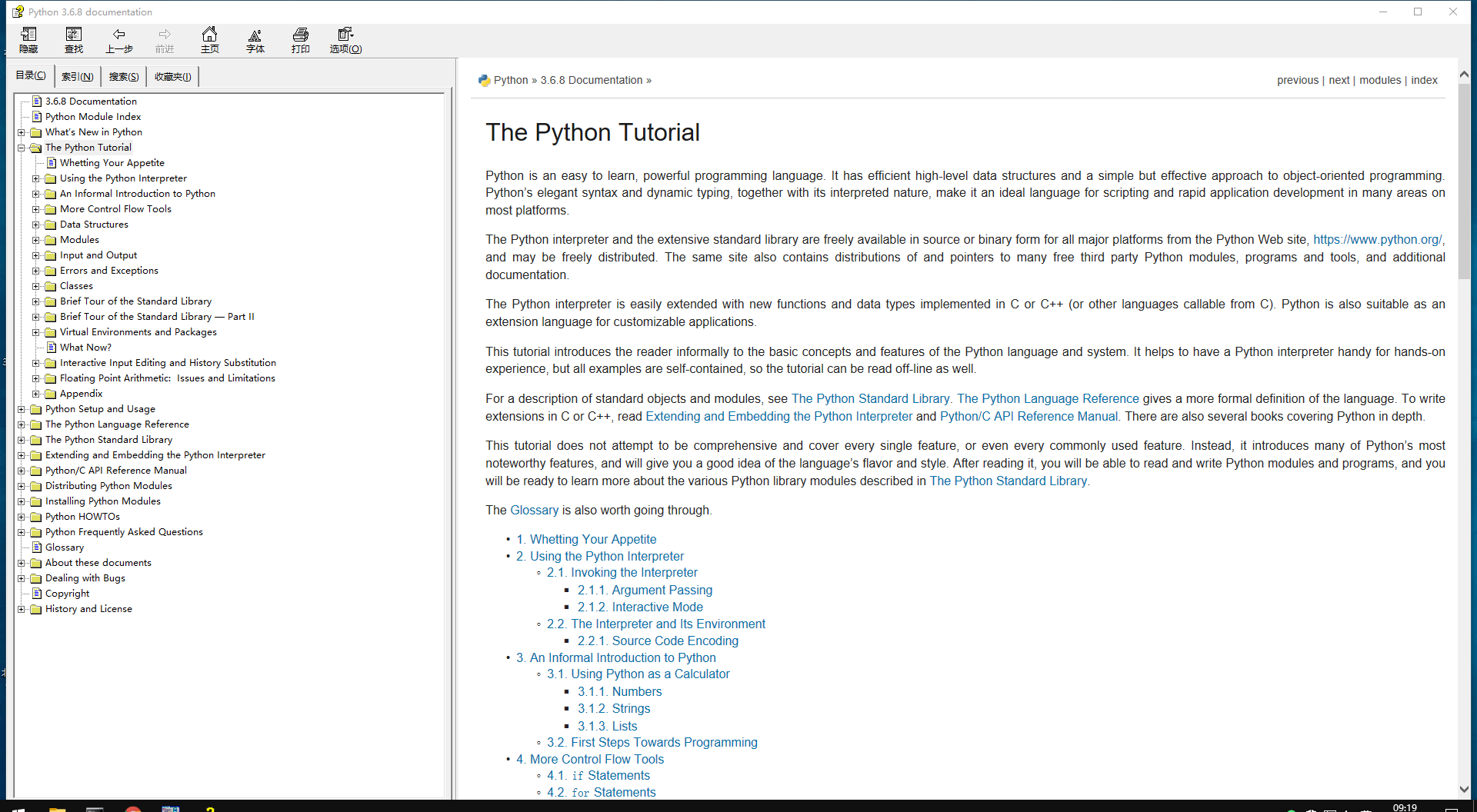Click the 'next' navigation link
1477x812 pixels.
click(x=1339, y=80)
